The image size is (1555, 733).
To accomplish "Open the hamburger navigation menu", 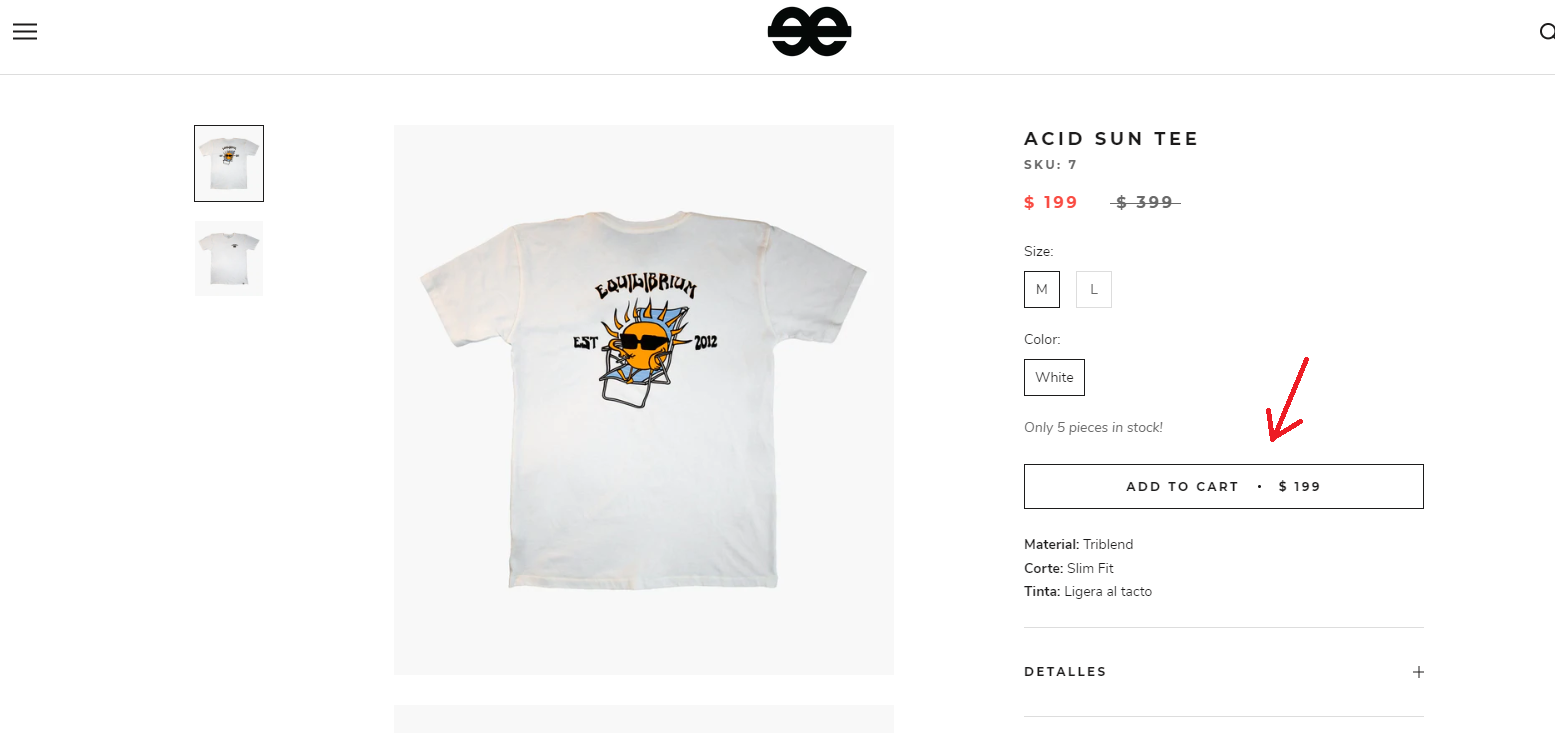I will pos(25,31).
